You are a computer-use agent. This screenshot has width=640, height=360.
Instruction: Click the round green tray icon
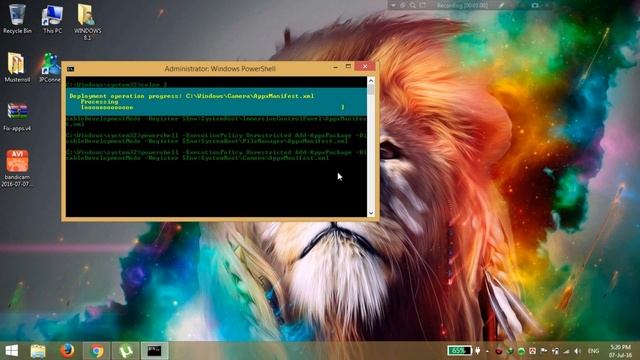click(521, 351)
